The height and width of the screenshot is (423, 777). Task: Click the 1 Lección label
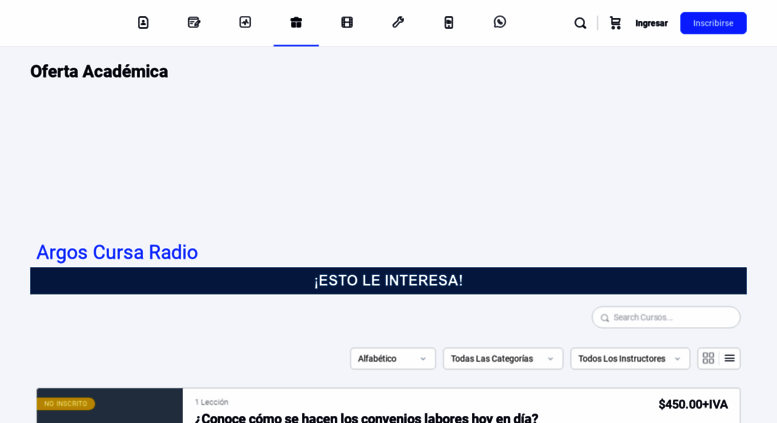(212, 402)
